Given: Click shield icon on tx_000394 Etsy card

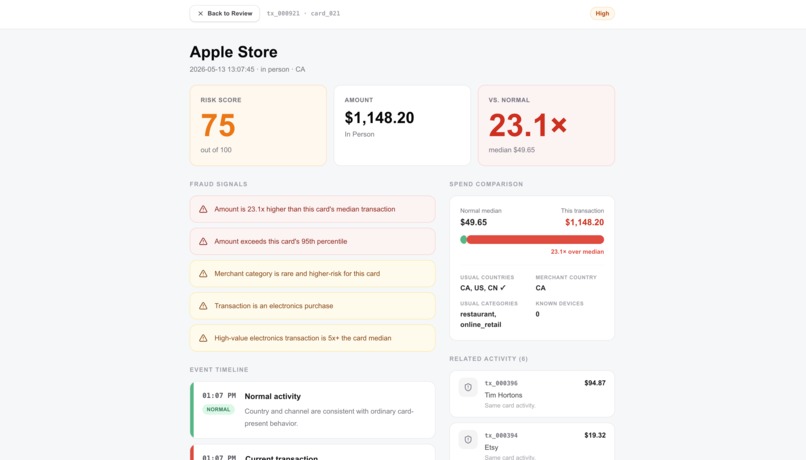Looking at the screenshot, I should (x=468, y=440).
